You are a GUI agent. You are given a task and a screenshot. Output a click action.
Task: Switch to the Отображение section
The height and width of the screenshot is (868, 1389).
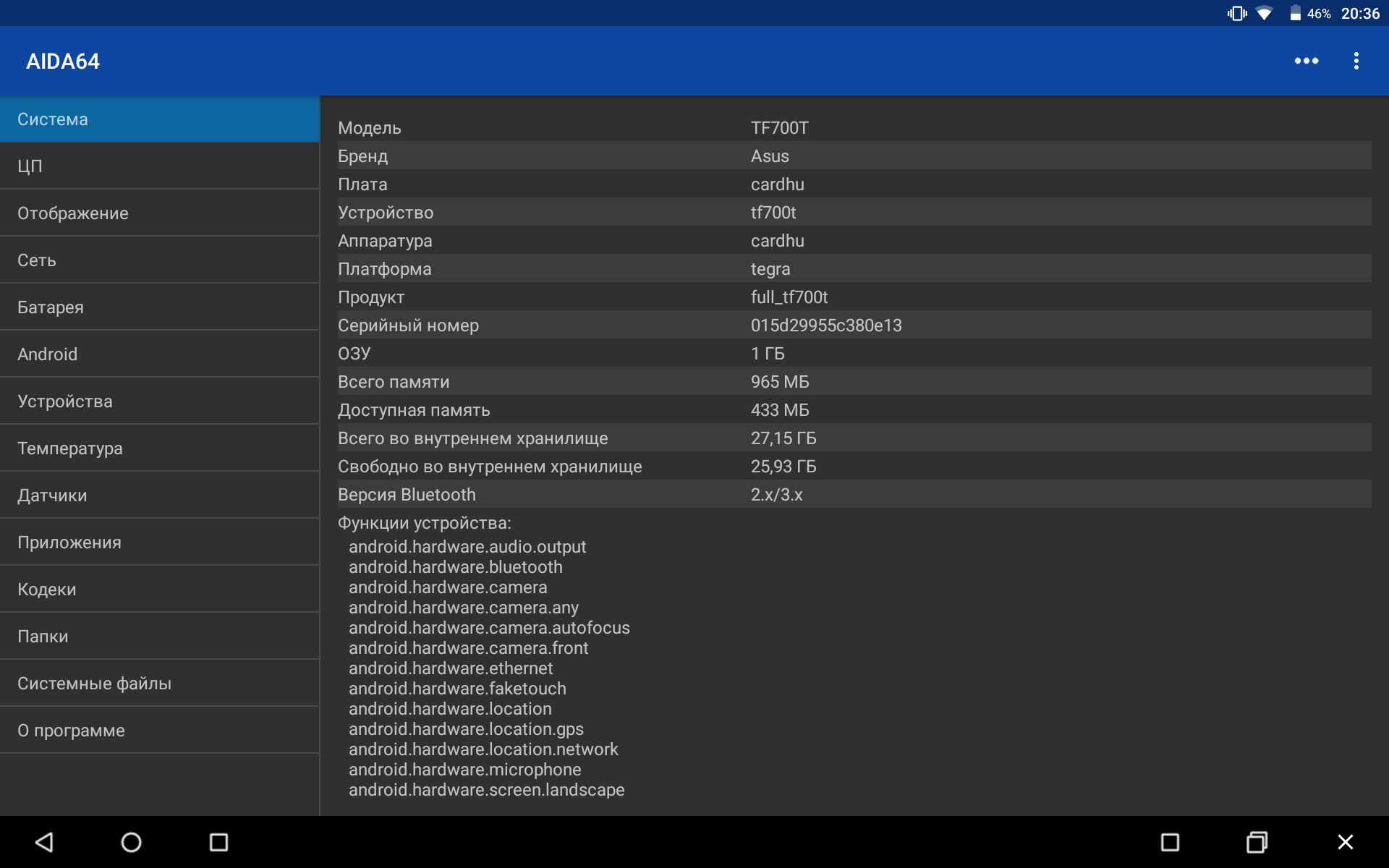click(159, 213)
